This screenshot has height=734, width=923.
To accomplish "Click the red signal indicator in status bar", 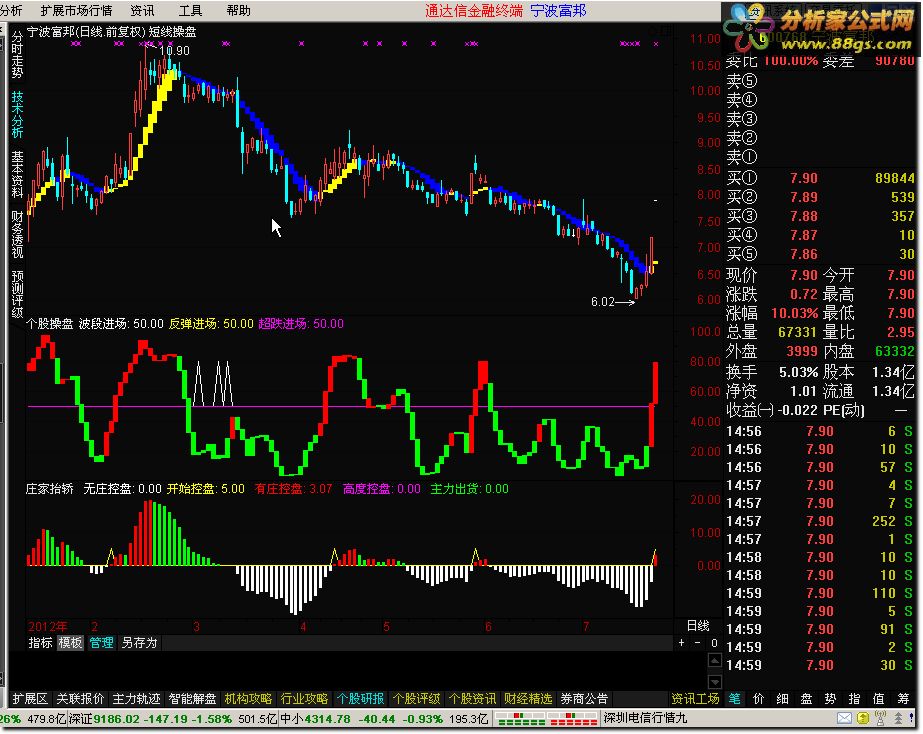I will pyautogui.click(x=573, y=719).
